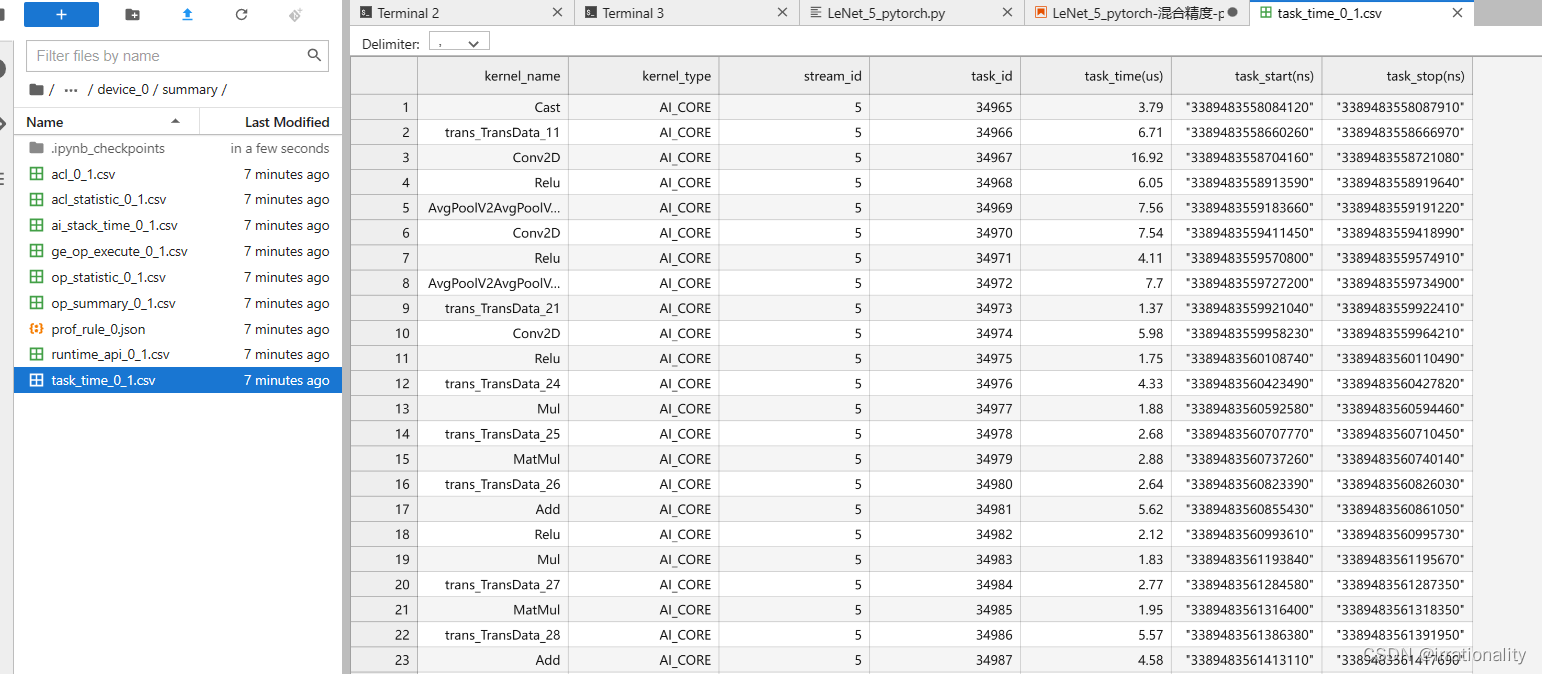
Task: Open the Delimiter dropdown
Action: pyautogui.click(x=459, y=43)
